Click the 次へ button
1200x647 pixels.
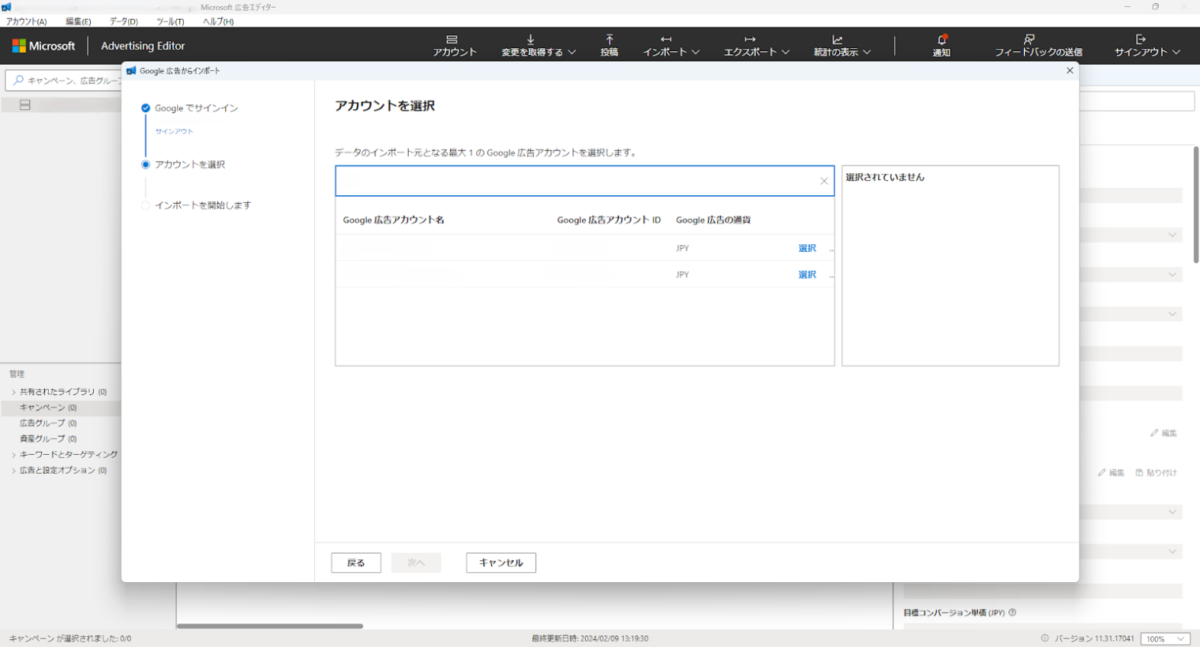(416, 563)
